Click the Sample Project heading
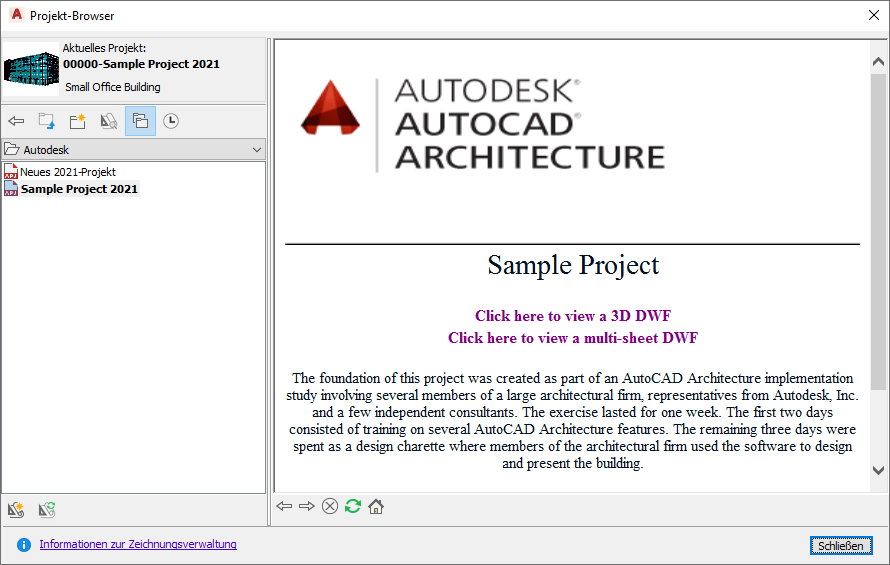This screenshot has width=890, height=565. click(573, 265)
